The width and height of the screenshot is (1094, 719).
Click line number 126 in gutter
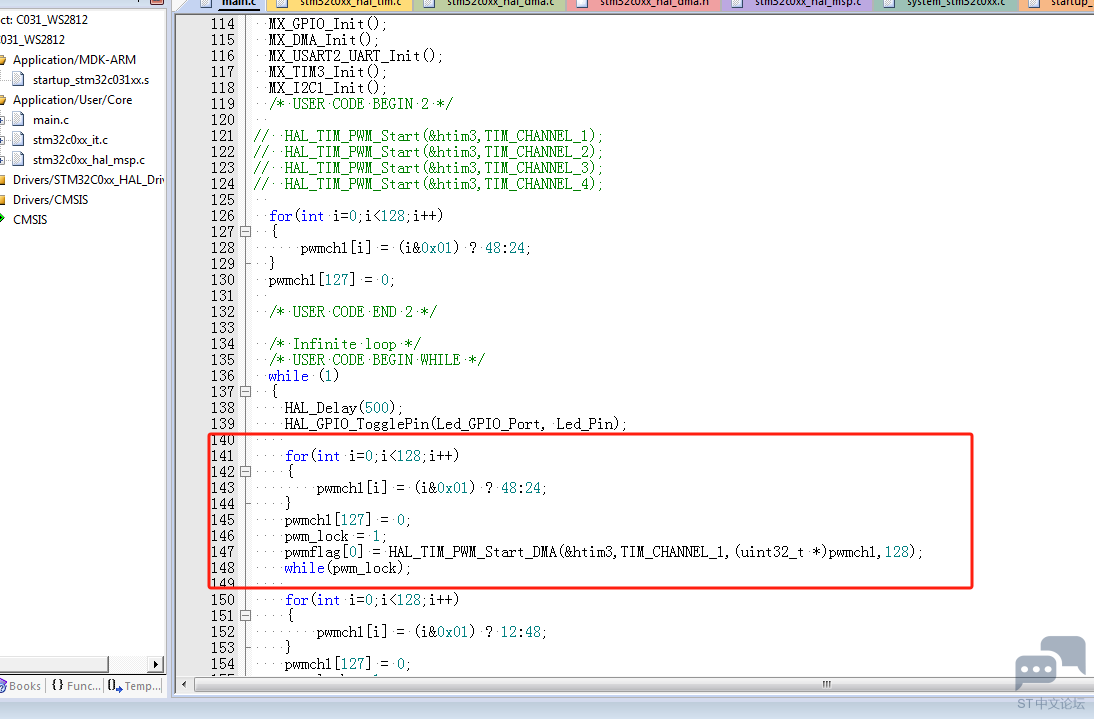[x=223, y=216]
